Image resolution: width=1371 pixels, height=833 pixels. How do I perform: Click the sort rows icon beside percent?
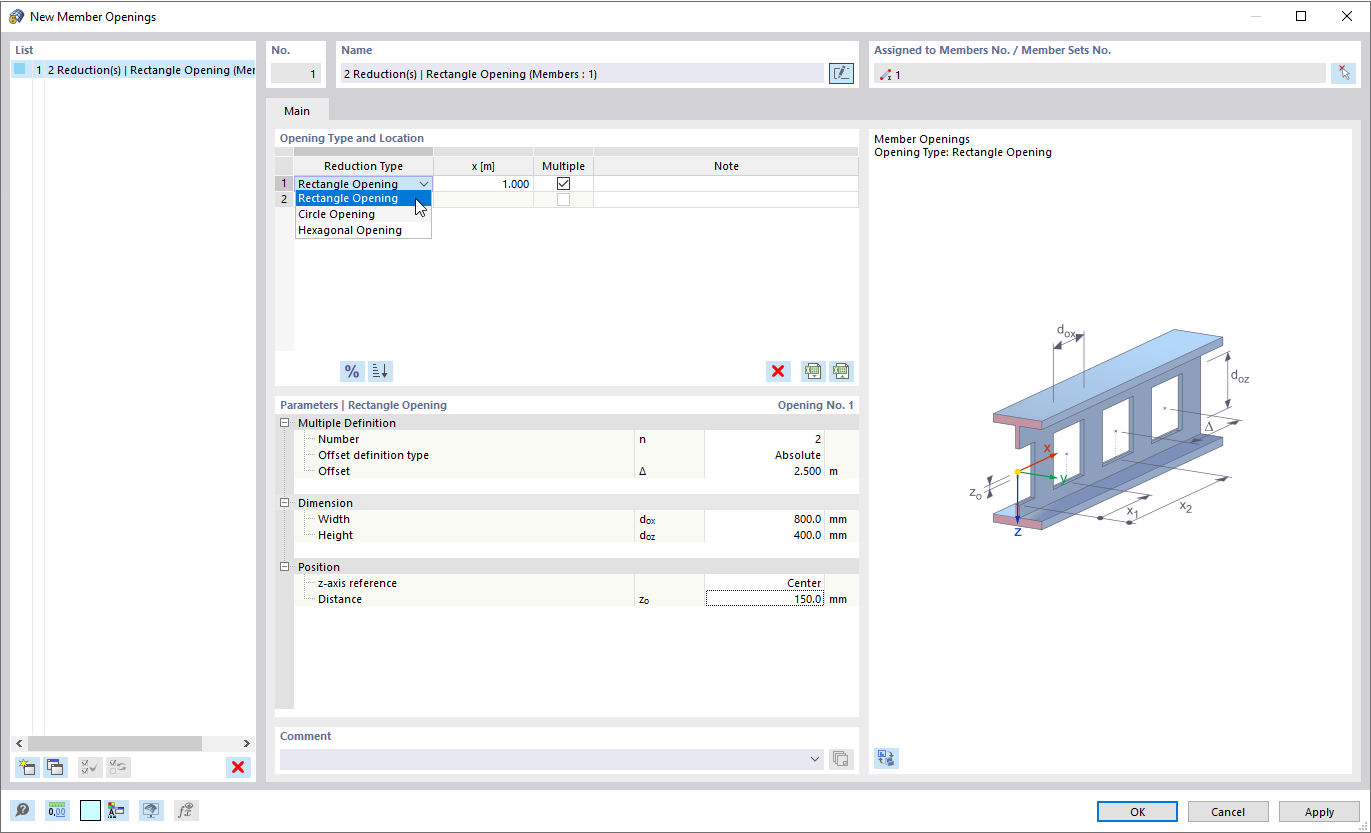coord(380,371)
